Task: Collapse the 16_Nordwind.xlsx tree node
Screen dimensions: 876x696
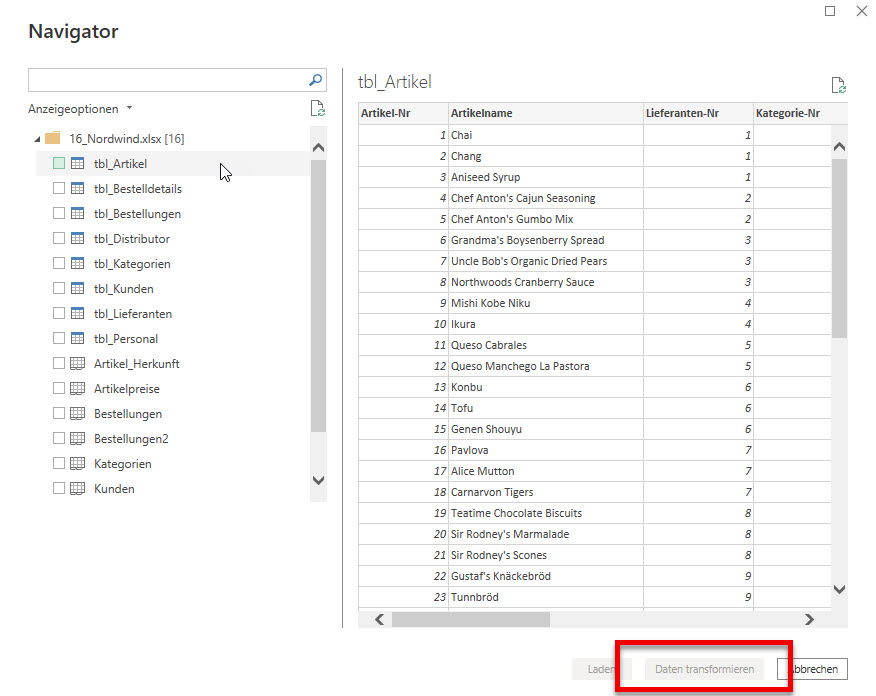Action: (38, 139)
